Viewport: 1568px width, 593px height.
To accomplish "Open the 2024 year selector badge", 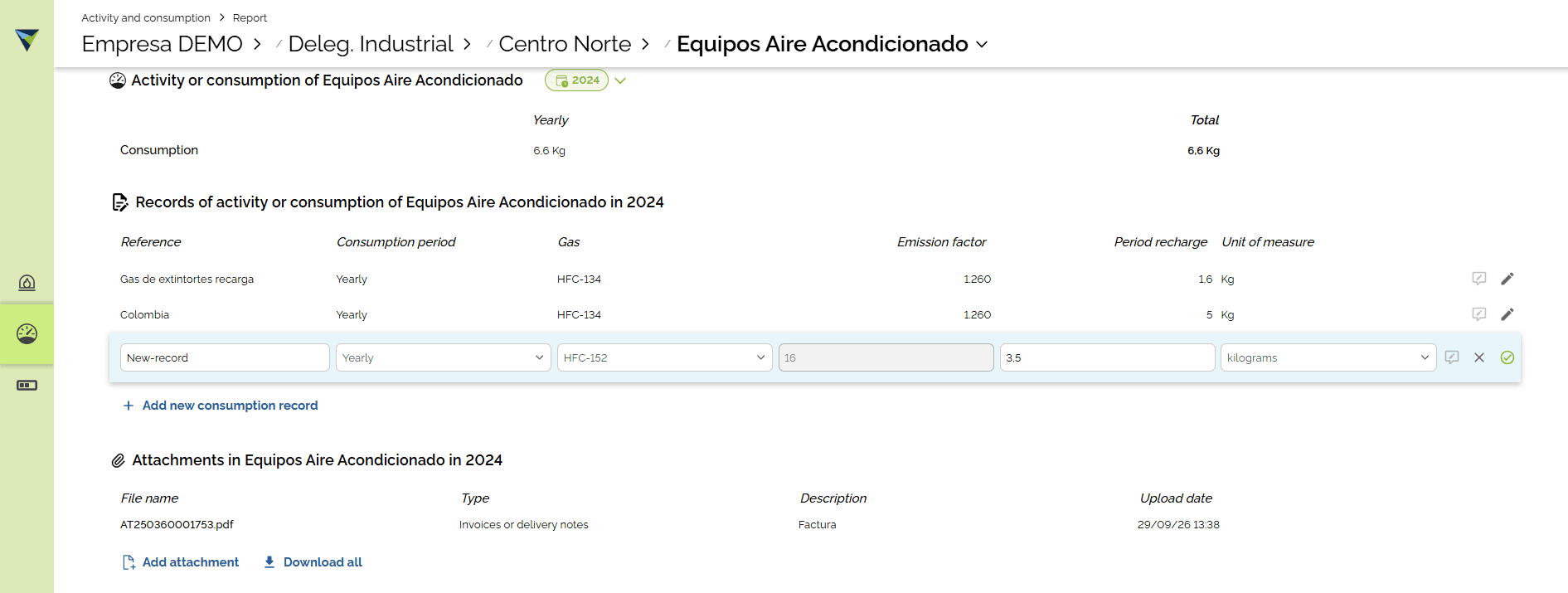I will tap(577, 80).
